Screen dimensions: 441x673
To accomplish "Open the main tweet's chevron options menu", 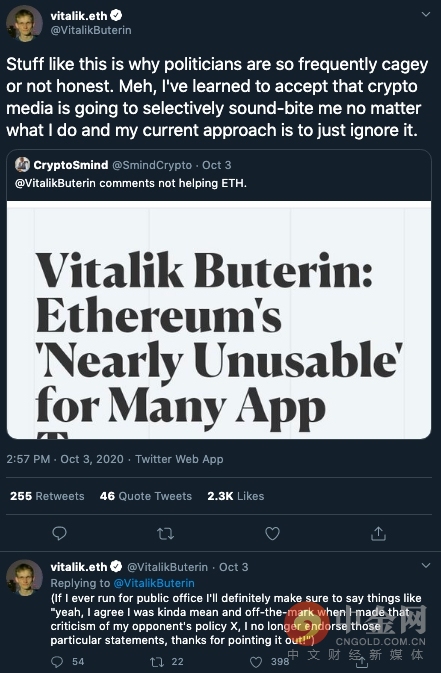I will pos(426,15).
